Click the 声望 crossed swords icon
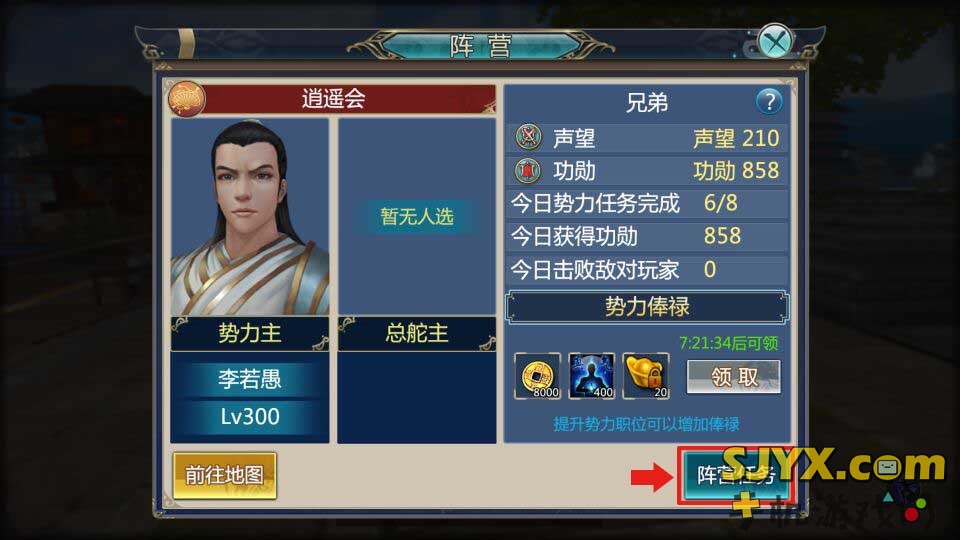Image resolution: width=960 pixels, height=540 pixels. tap(528, 137)
